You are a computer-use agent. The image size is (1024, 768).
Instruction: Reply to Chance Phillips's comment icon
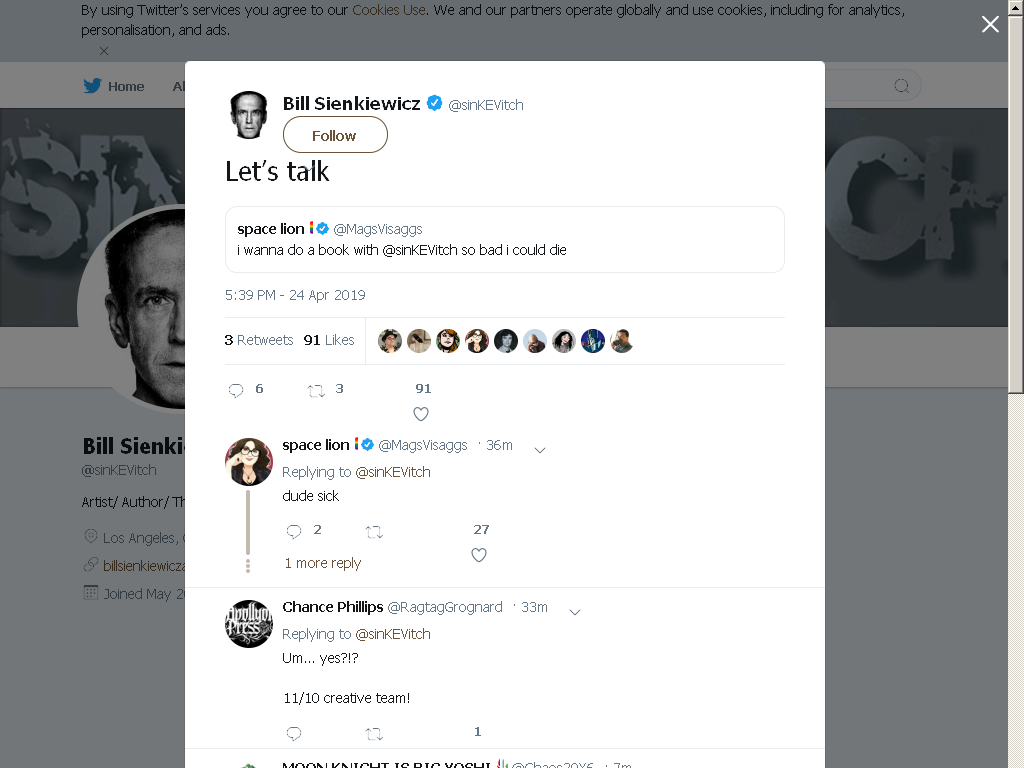coord(294,733)
